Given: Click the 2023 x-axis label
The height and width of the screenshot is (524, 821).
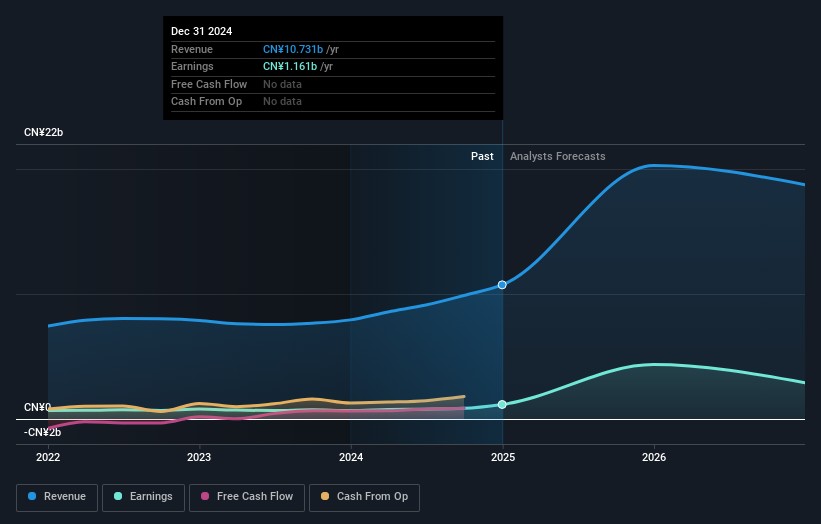Looking at the screenshot, I should pos(199,457).
